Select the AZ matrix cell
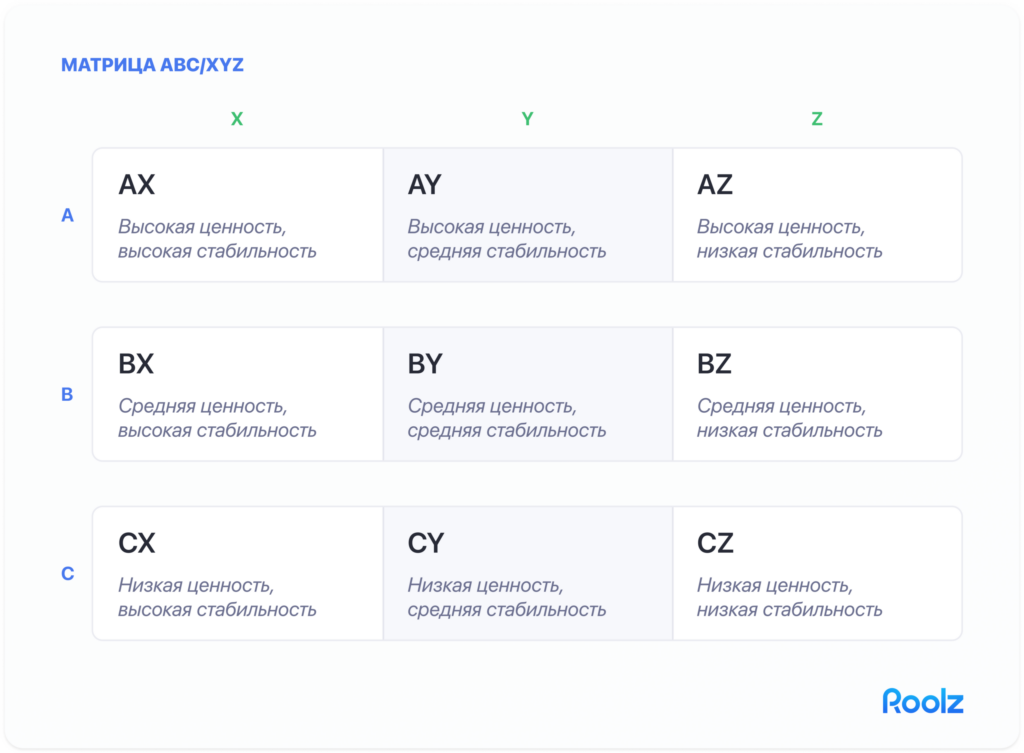Image resolution: width=1024 pixels, height=753 pixels. [x=817, y=215]
